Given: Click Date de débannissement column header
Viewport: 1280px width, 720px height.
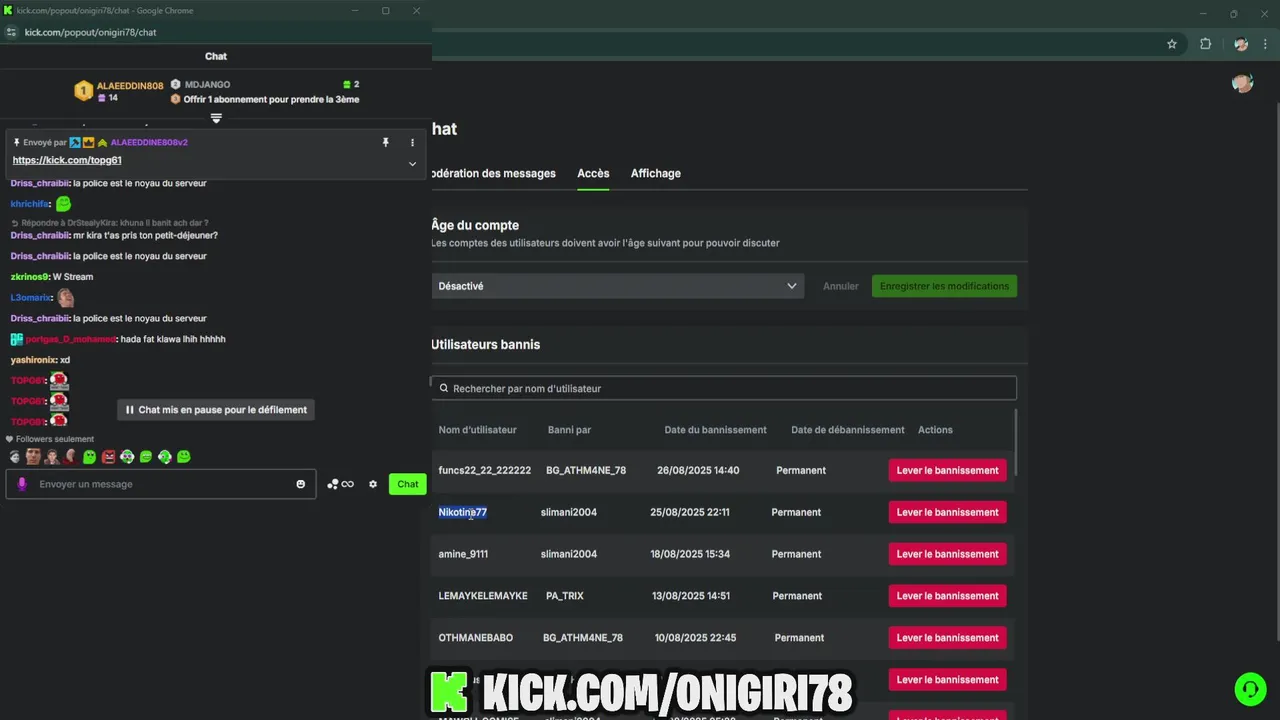Looking at the screenshot, I should click(847, 430).
